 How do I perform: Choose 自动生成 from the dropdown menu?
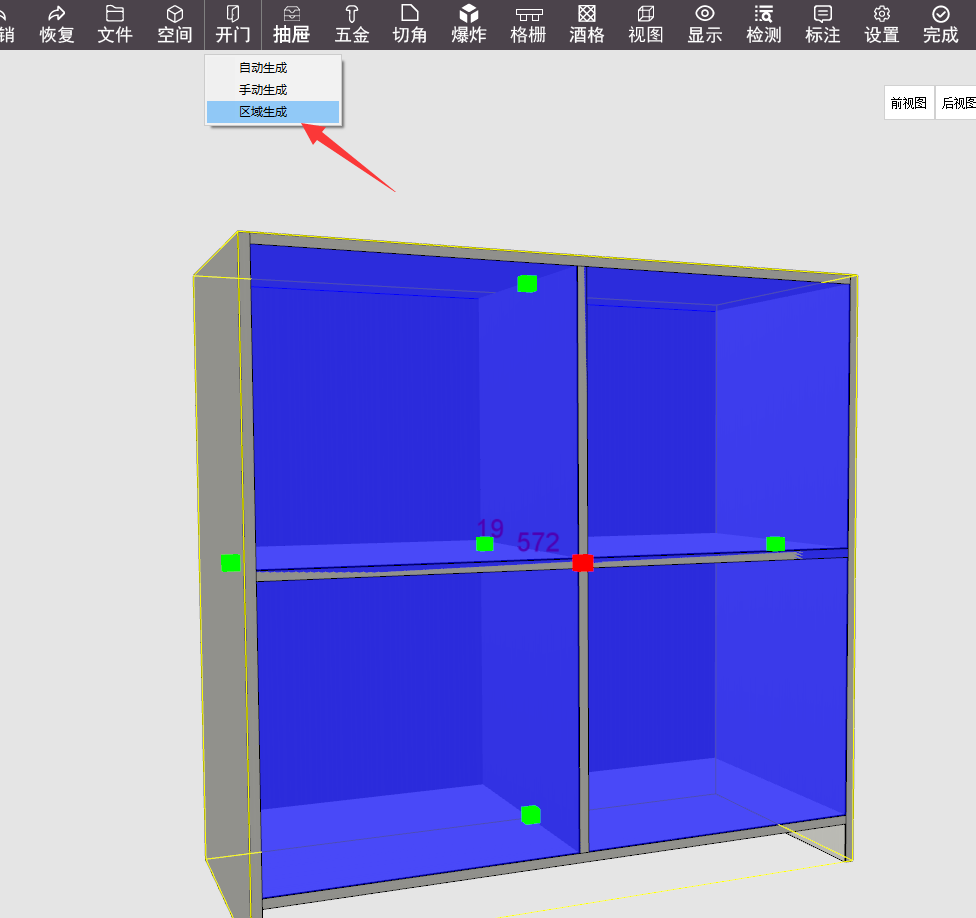[x=273, y=68]
